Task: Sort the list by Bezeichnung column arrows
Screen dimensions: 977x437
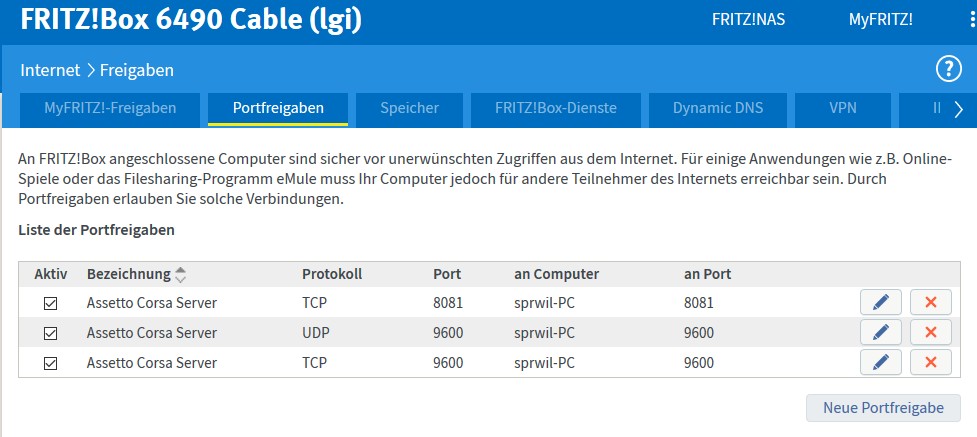Action: (180, 274)
